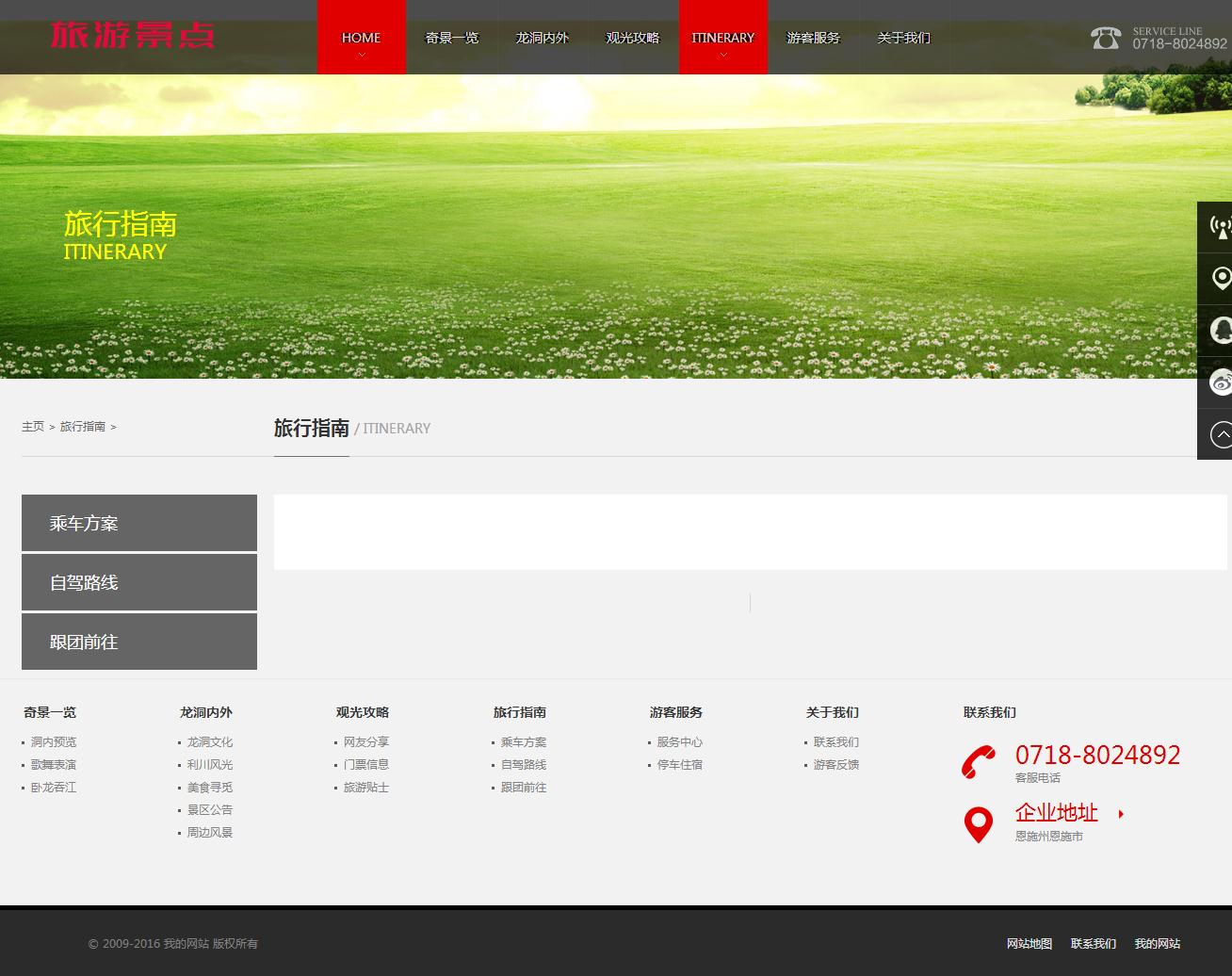Click the map location pin side icon
Image resolution: width=1232 pixels, height=976 pixels.
pyautogui.click(x=1220, y=279)
